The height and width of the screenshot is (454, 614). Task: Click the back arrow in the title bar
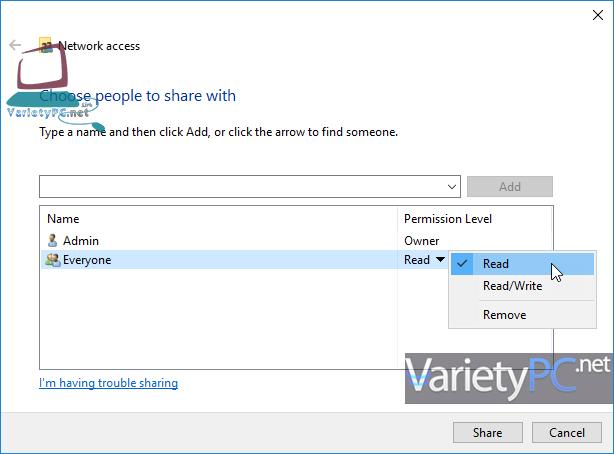coord(15,46)
